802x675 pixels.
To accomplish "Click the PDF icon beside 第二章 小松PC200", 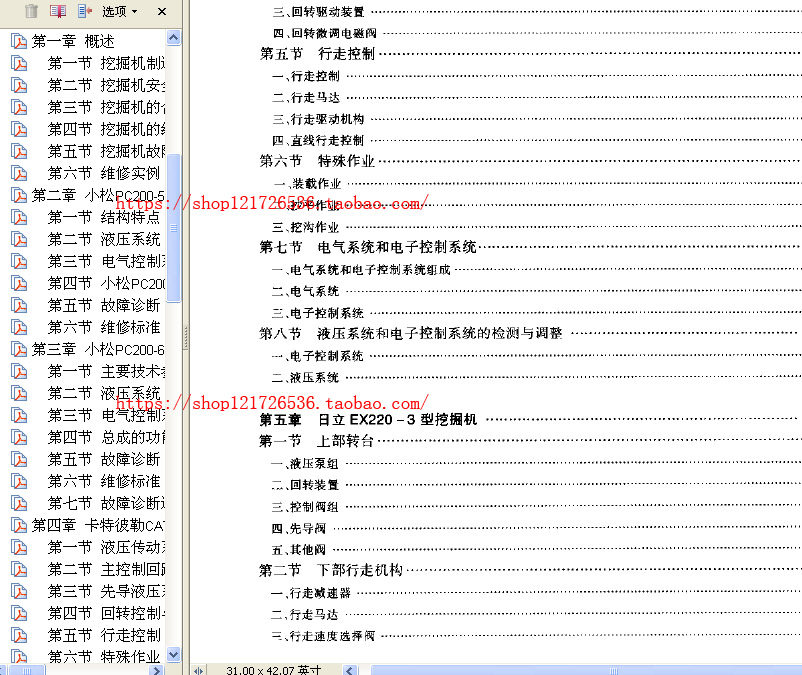I will [20, 195].
